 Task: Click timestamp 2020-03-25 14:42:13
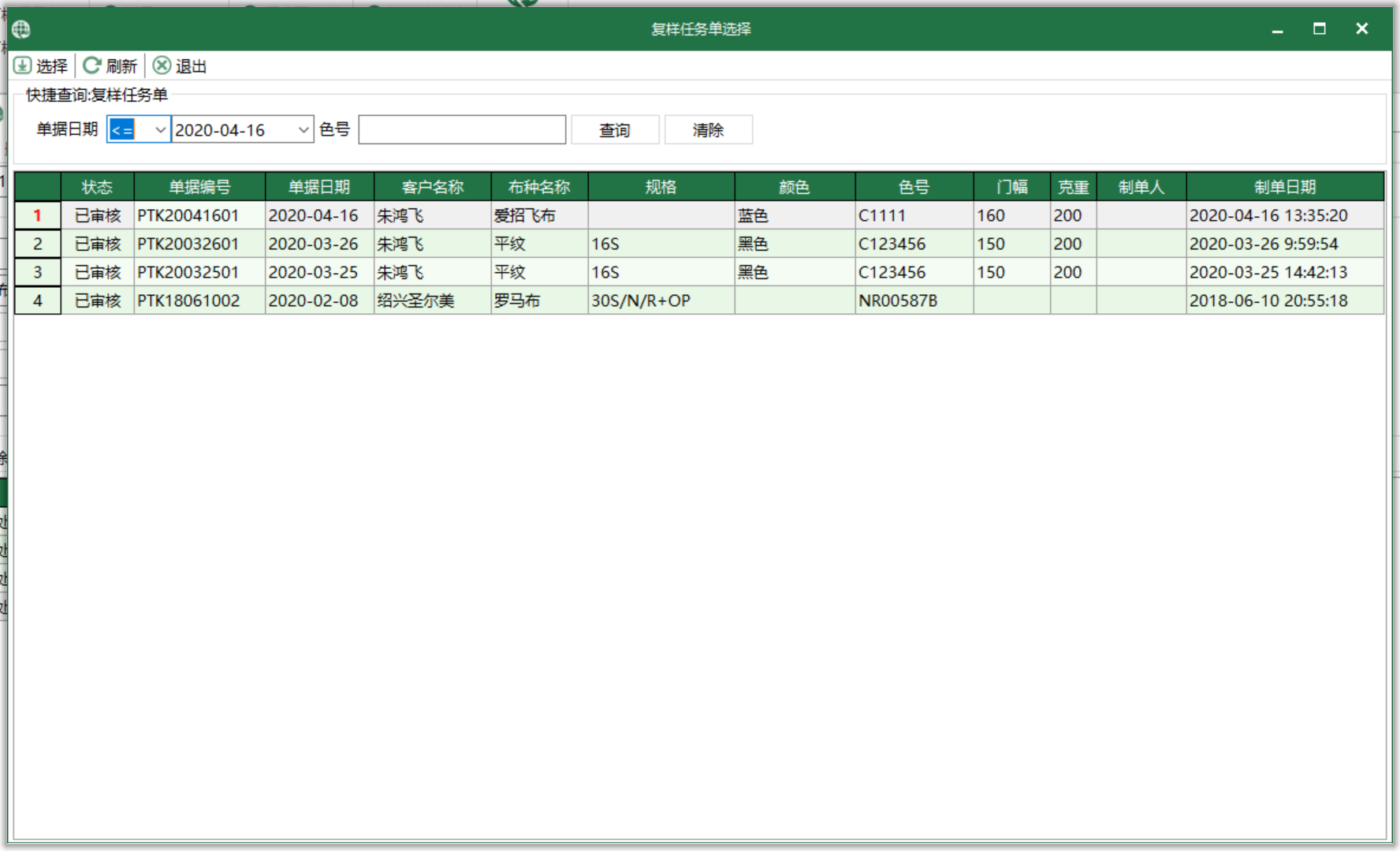point(1285,272)
